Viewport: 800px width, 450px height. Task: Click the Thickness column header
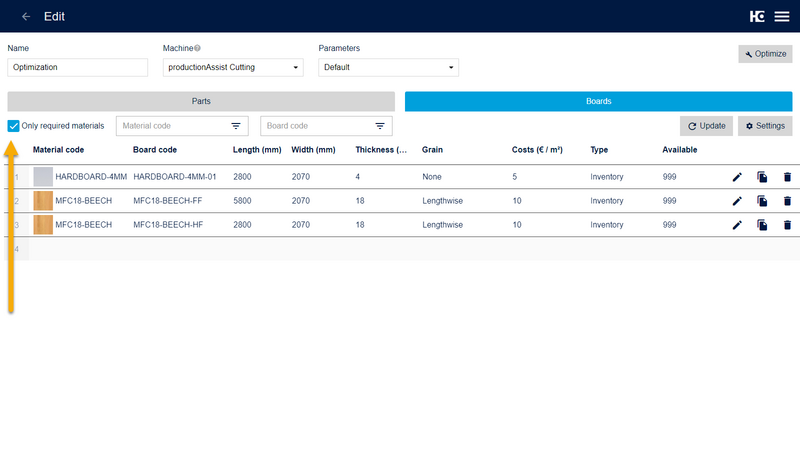coord(381,150)
